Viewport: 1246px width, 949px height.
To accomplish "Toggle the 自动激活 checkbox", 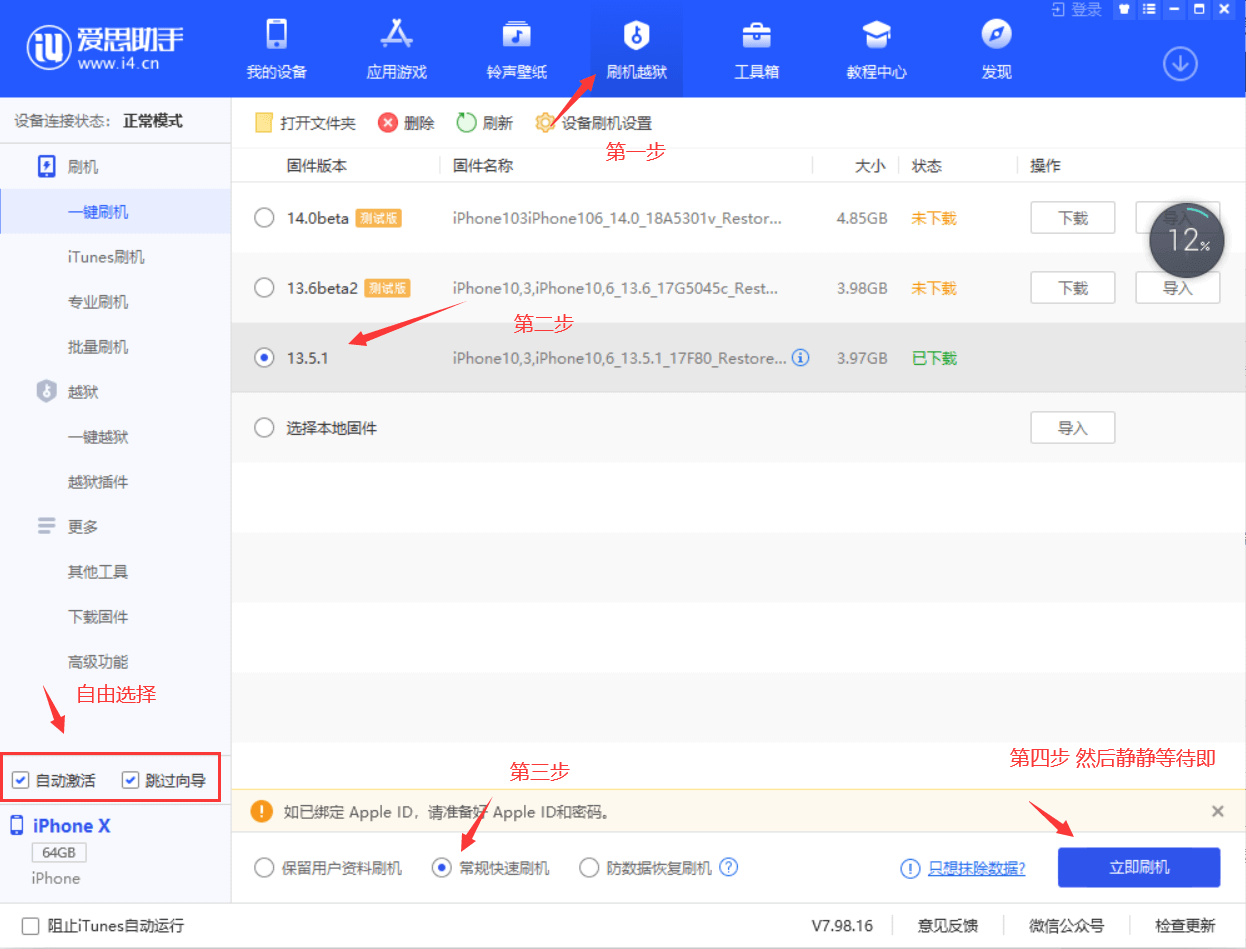I will tap(21, 780).
